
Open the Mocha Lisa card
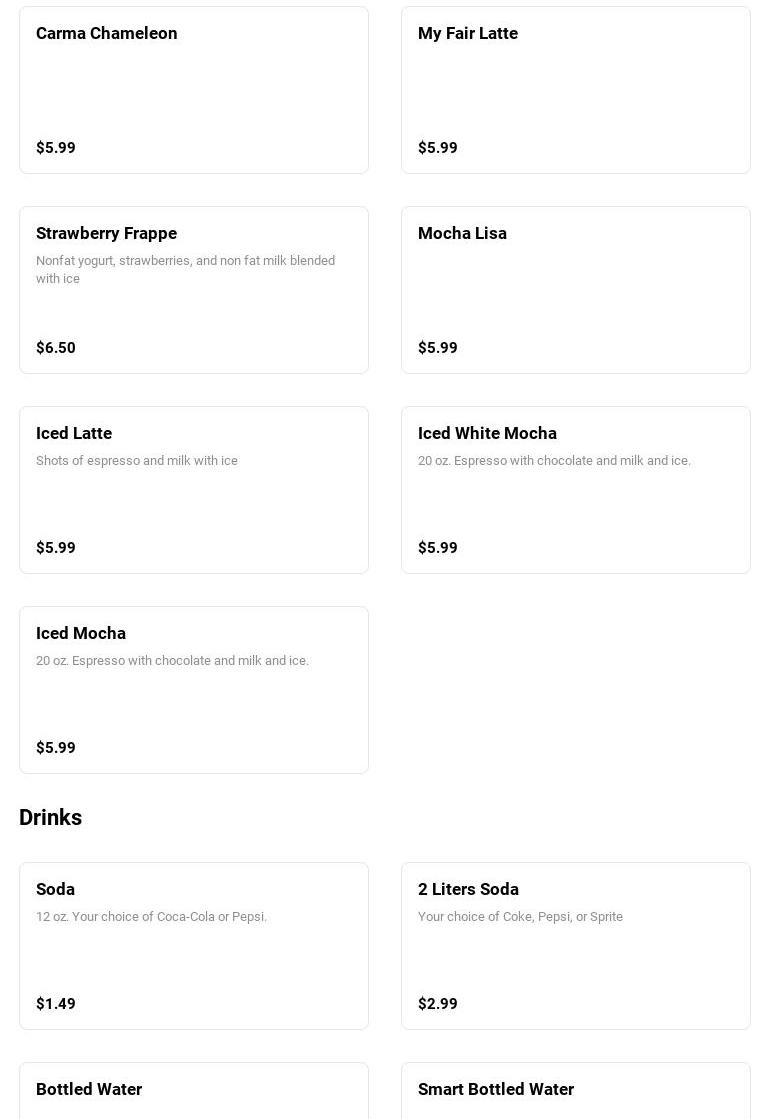(x=575, y=290)
